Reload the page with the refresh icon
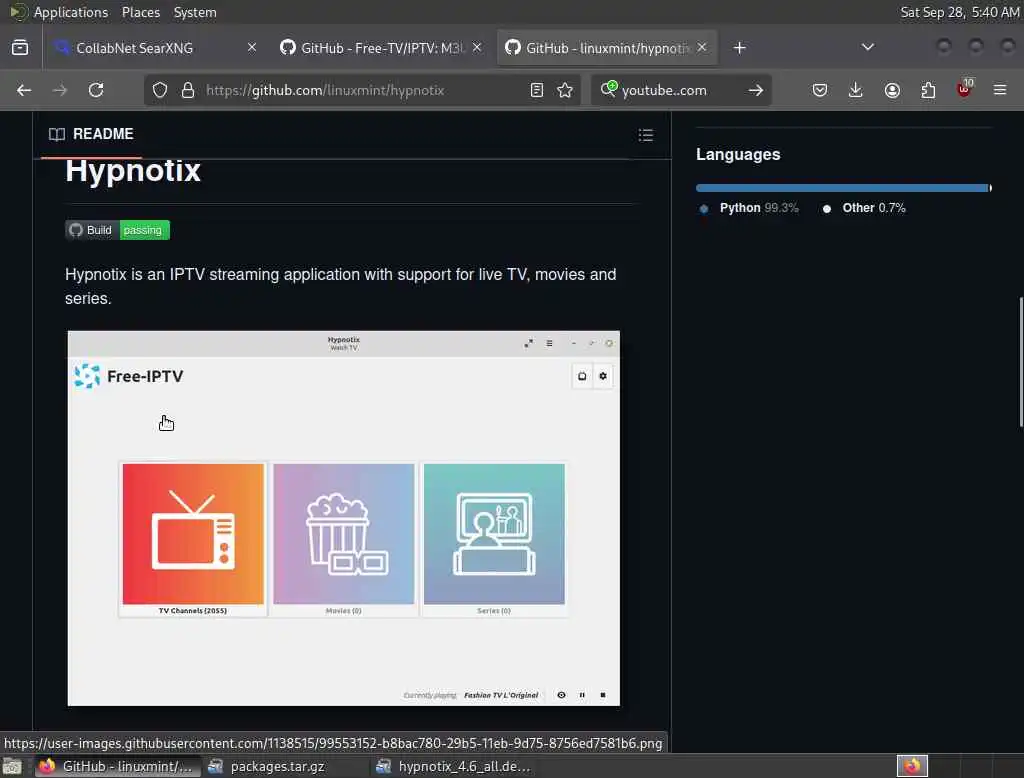This screenshot has height=778, width=1024. [96, 90]
